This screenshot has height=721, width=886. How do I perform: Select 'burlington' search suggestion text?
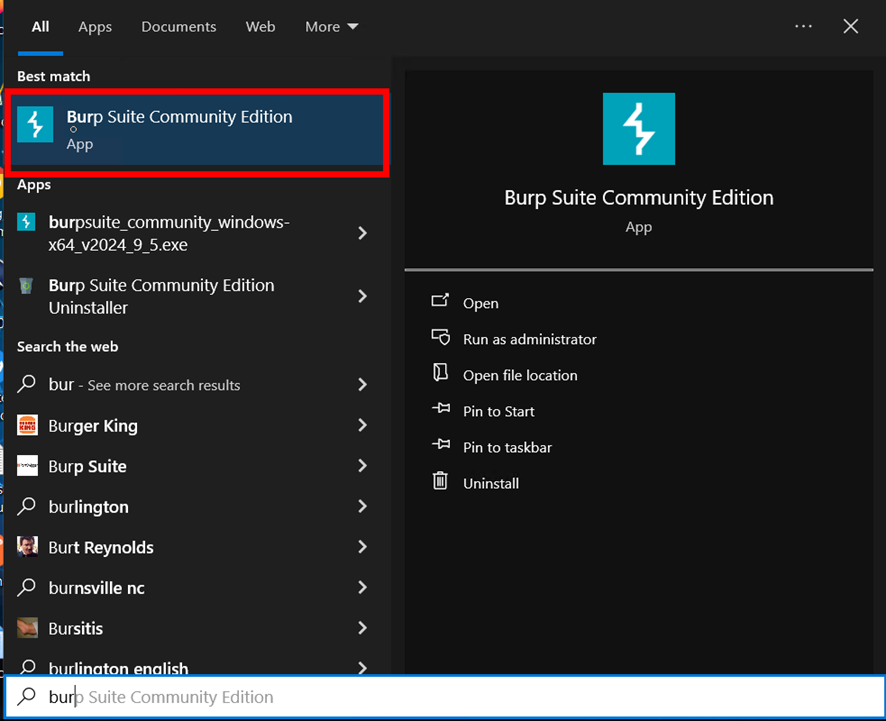coord(89,507)
